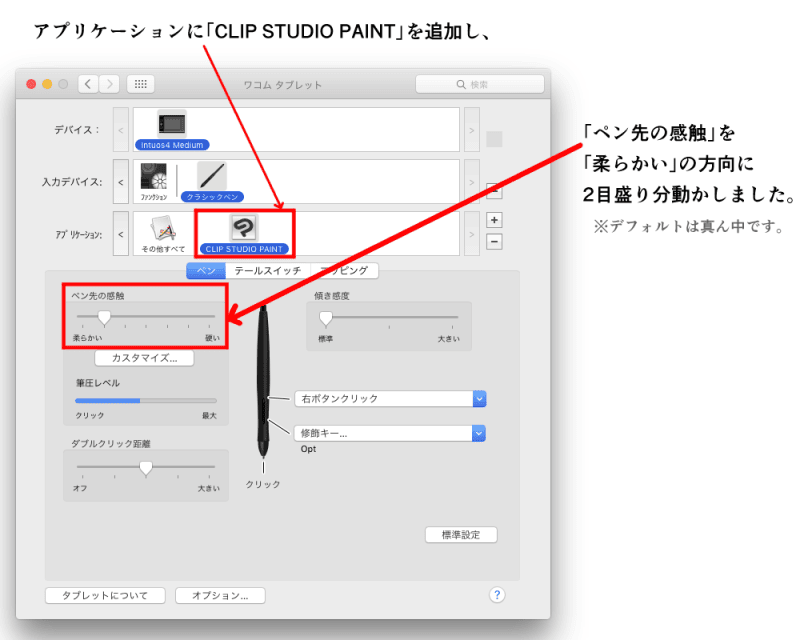800x640 pixels.
Task: Choose the Classic Pen tool icon
Action: [x=212, y=176]
